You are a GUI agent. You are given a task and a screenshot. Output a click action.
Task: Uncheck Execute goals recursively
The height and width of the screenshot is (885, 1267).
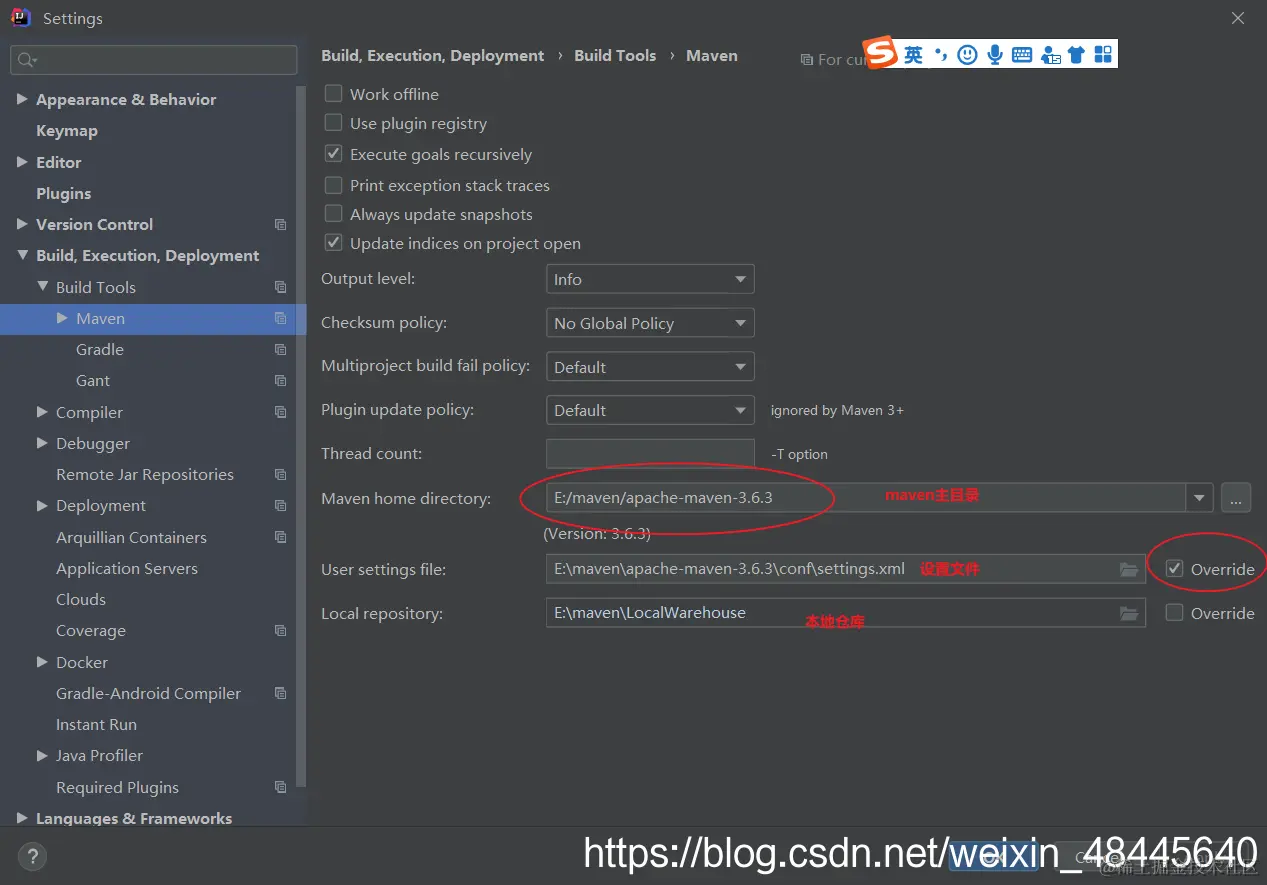pyautogui.click(x=333, y=154)
